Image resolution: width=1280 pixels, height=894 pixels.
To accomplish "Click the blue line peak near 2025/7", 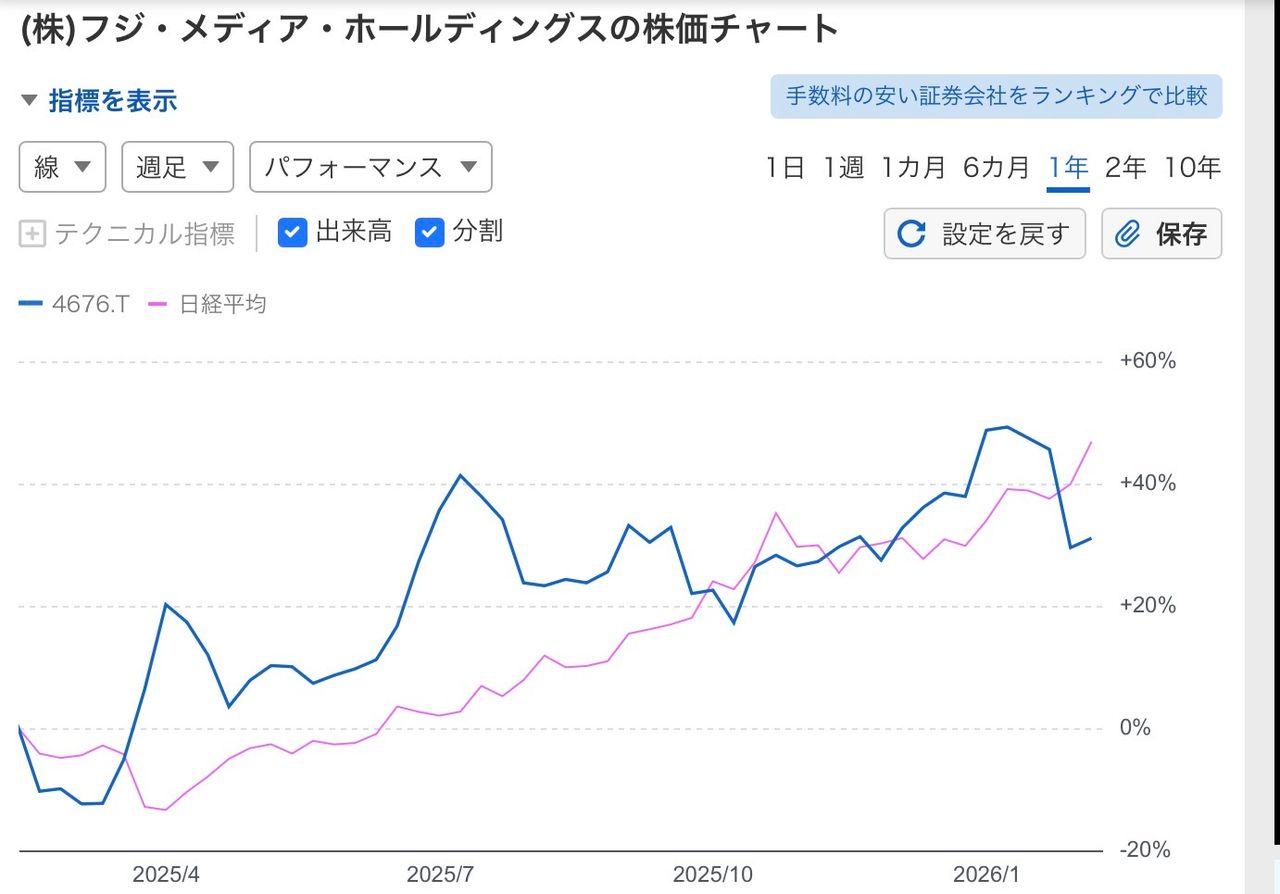I will pyautogui.click(x=461, y=475).
